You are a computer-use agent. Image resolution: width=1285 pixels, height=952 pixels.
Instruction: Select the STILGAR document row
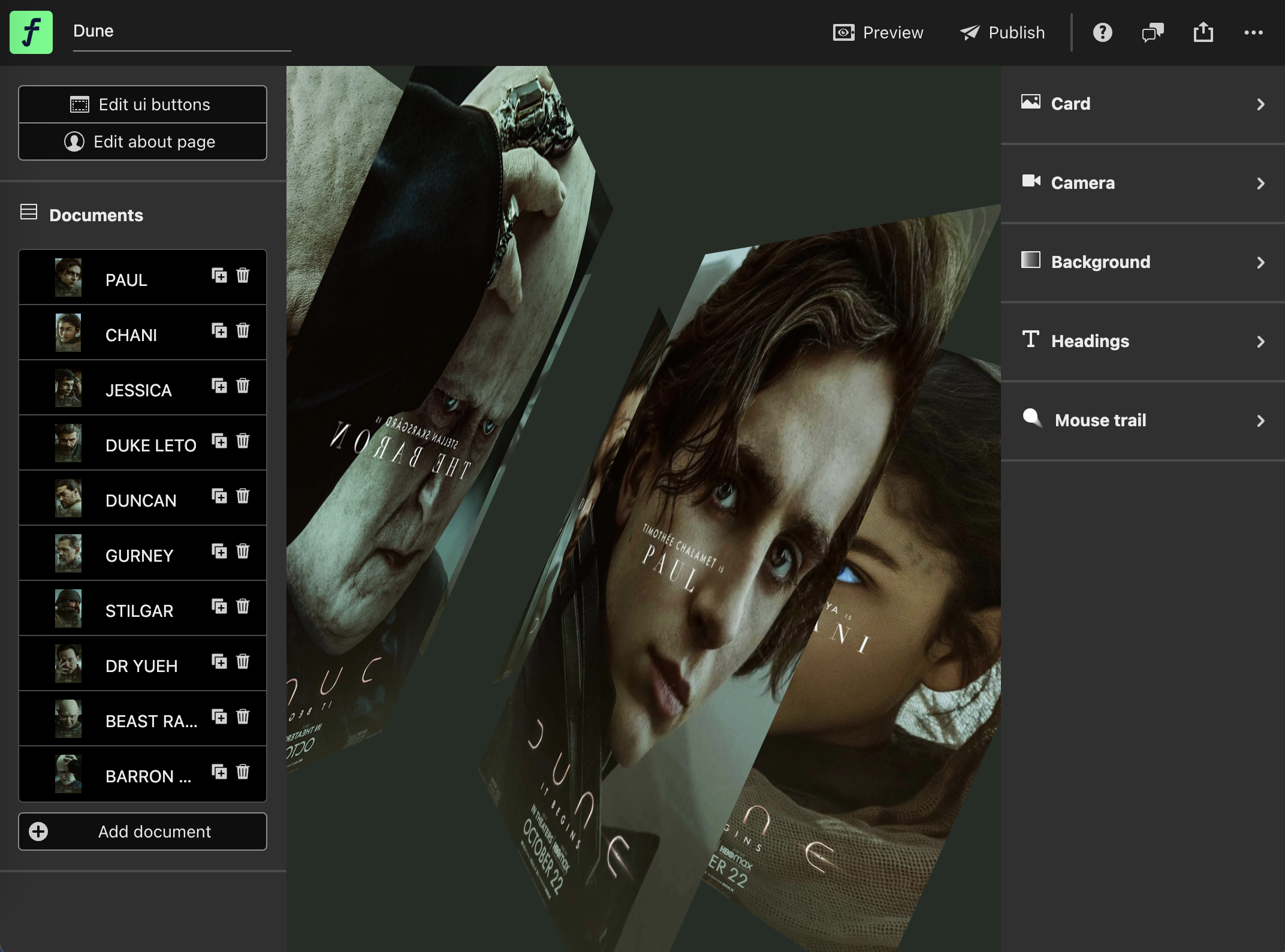click(143, 608)
